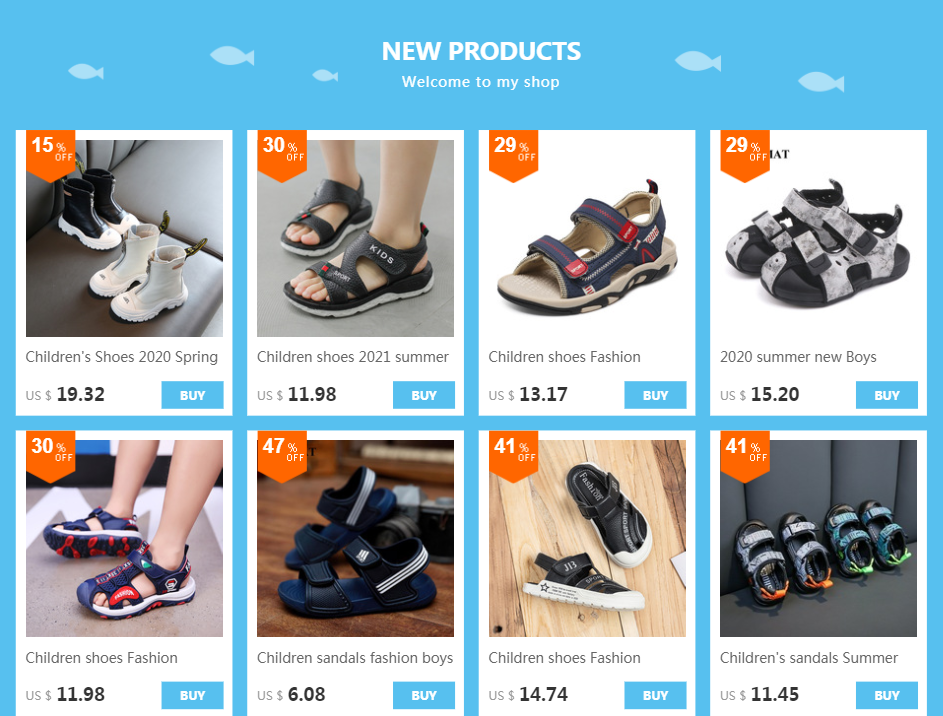Buy the $11.98 summer 2021 sandals

click(424, 395)
